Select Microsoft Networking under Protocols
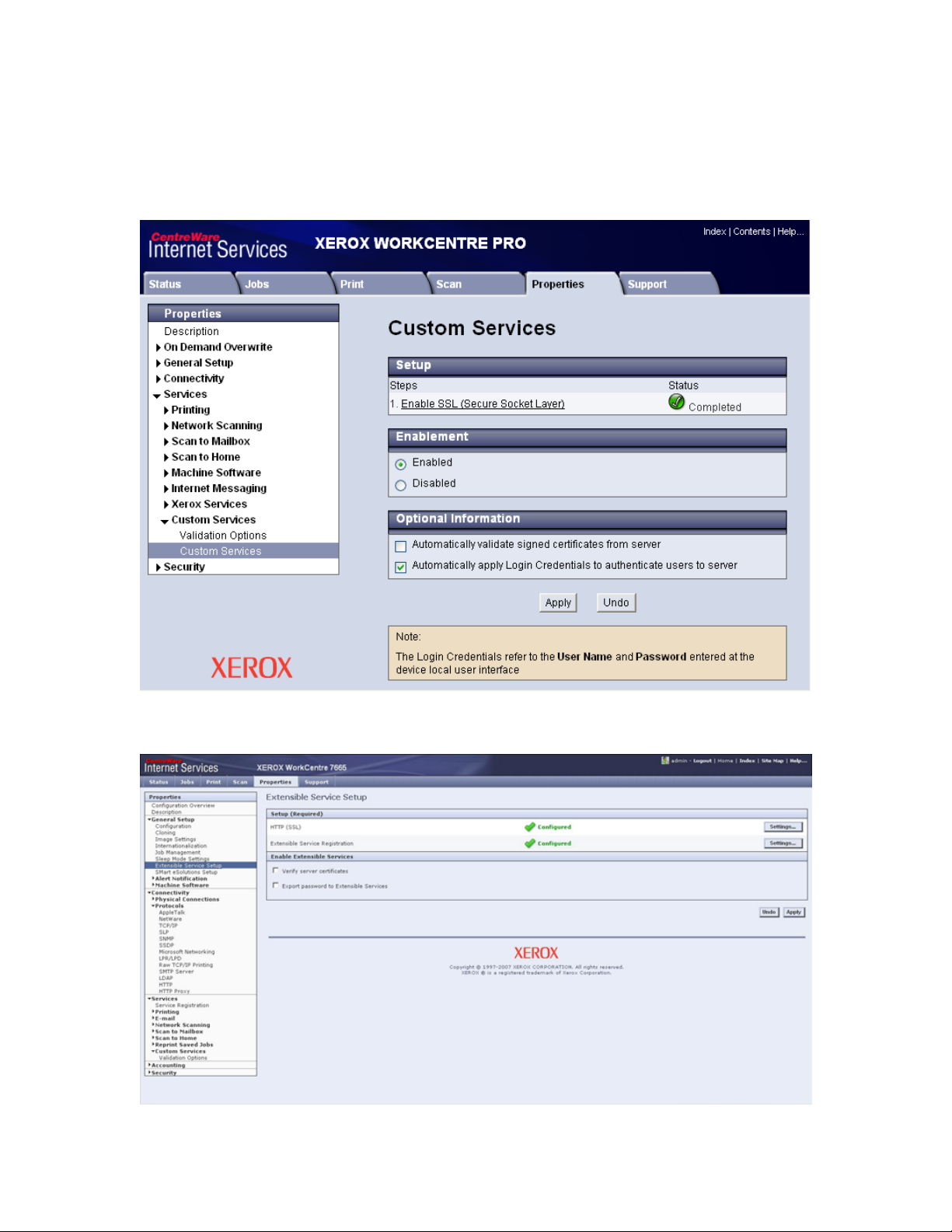 coord(187,951)
